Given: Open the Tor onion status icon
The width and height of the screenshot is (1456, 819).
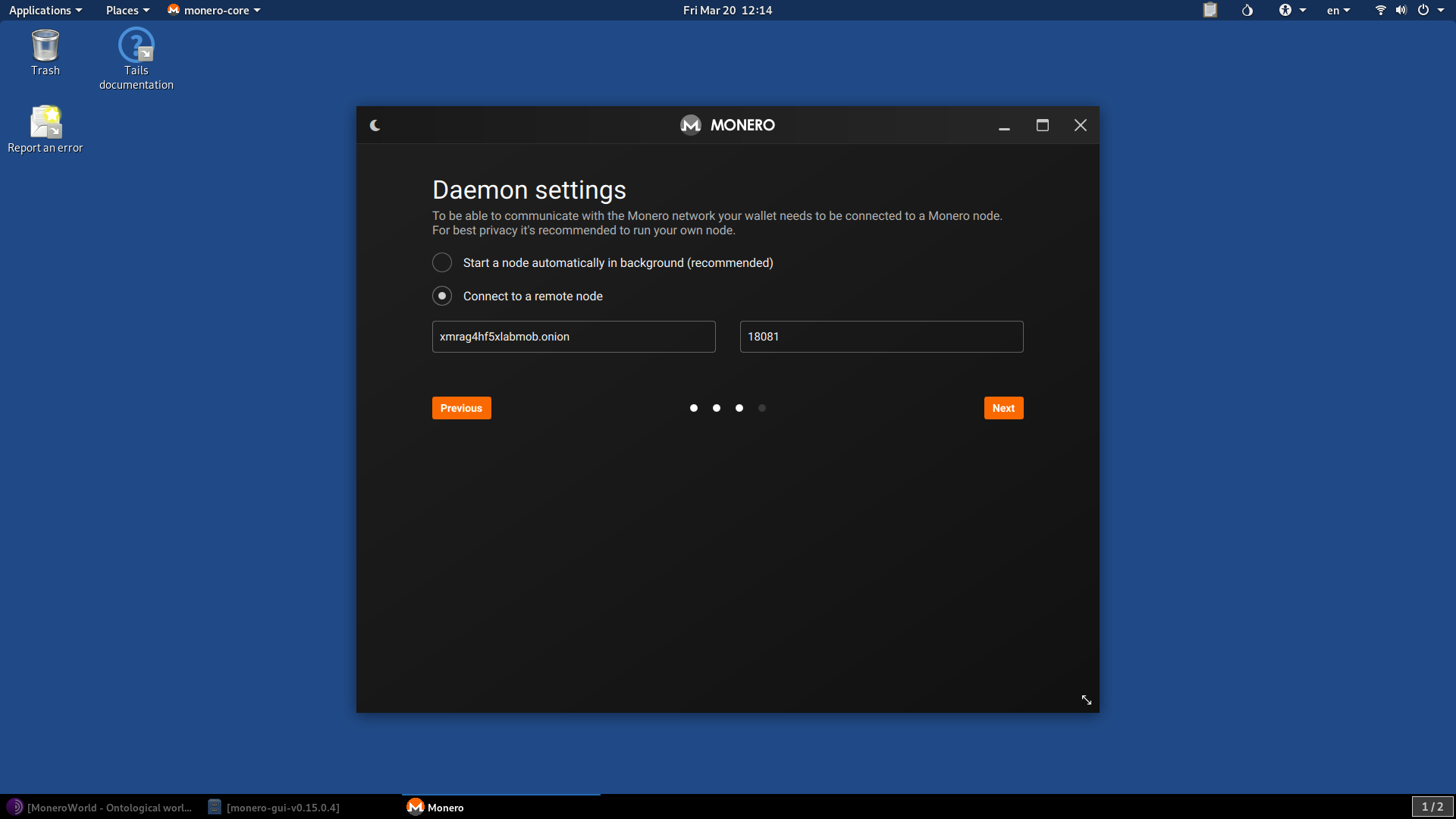Looking at the screenshot, I should [1247, 10].
